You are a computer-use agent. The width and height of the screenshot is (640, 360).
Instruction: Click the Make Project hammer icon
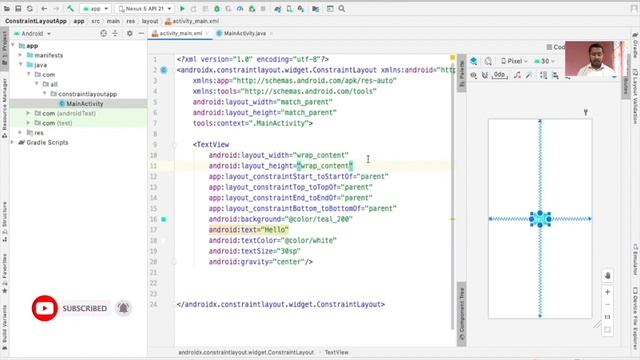click(70, 9)
